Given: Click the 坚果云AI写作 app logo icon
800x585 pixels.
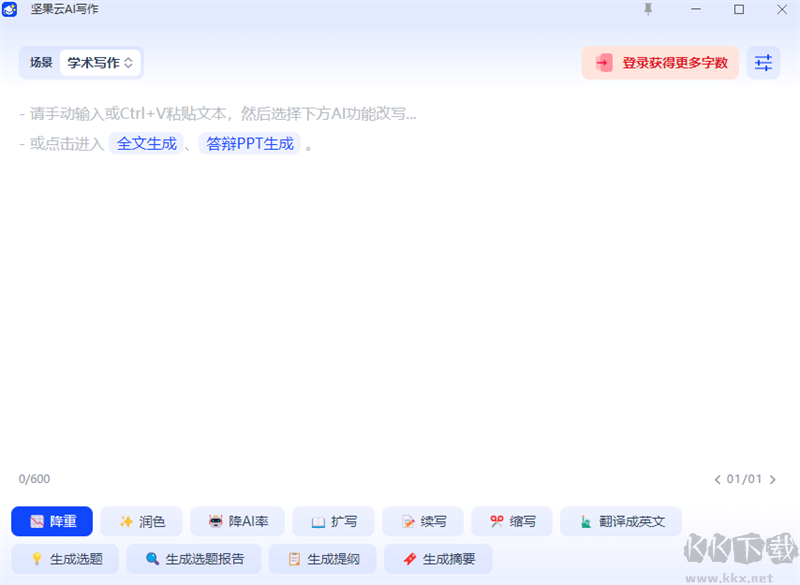Looking at the screenshot, I should point(9,9).
